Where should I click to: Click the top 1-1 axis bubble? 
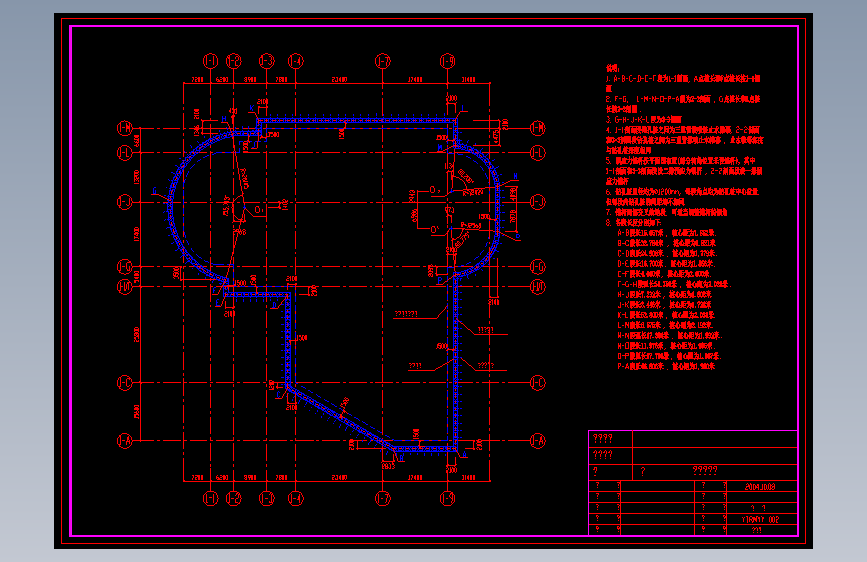[211, 61]
